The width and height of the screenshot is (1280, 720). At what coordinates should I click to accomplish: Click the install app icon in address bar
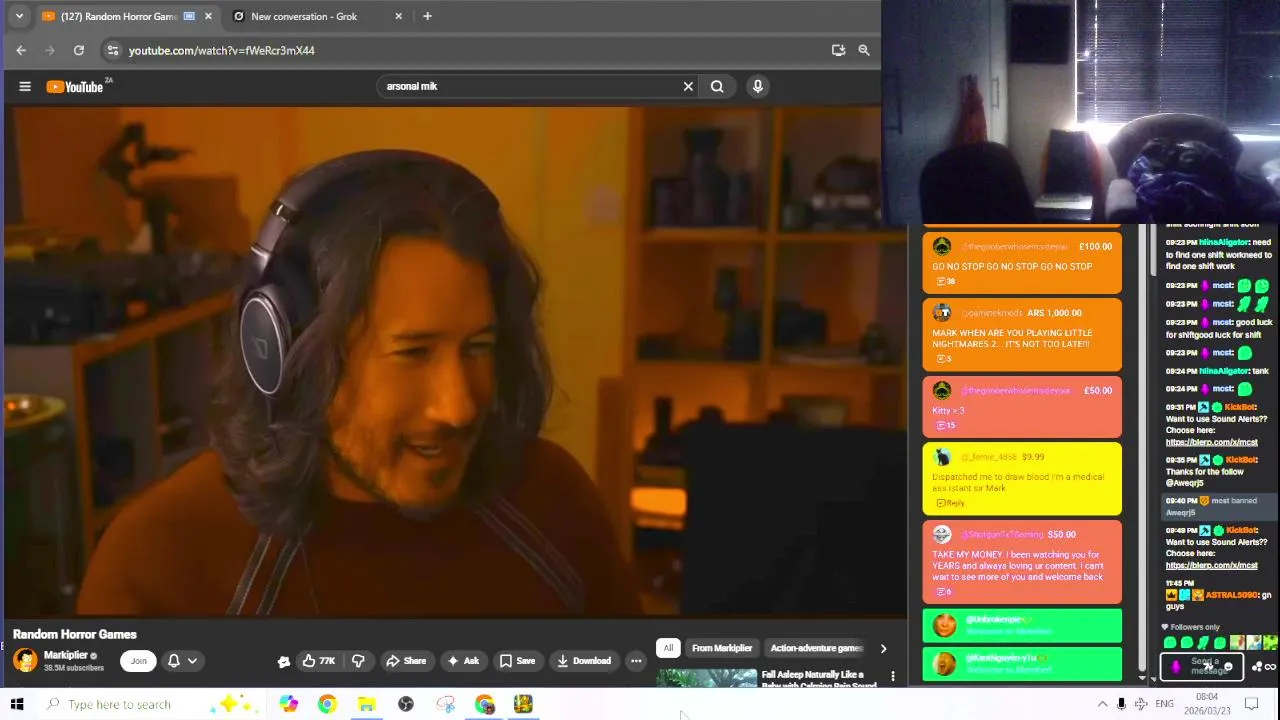[x=838, y=50]
